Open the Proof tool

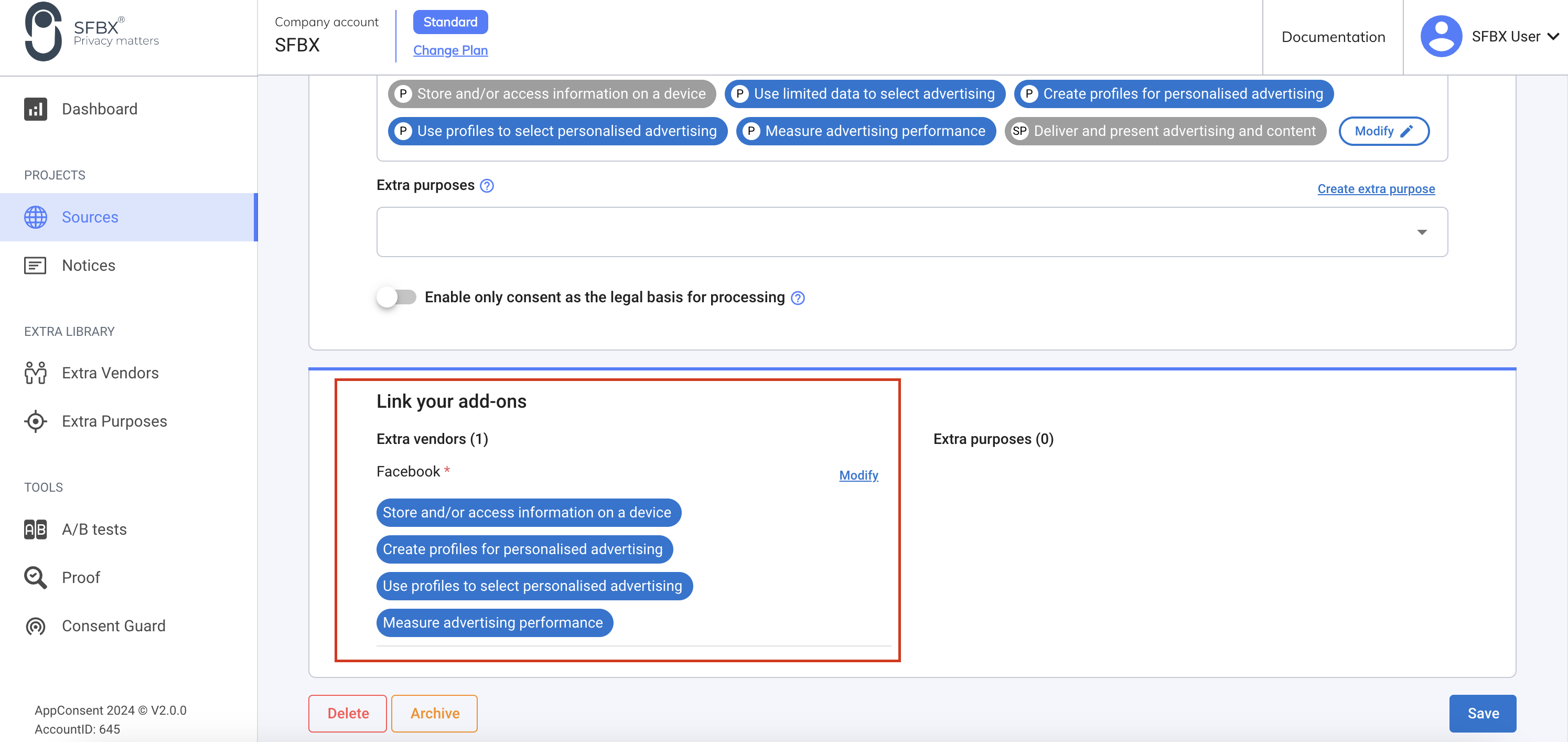(80, 577)
